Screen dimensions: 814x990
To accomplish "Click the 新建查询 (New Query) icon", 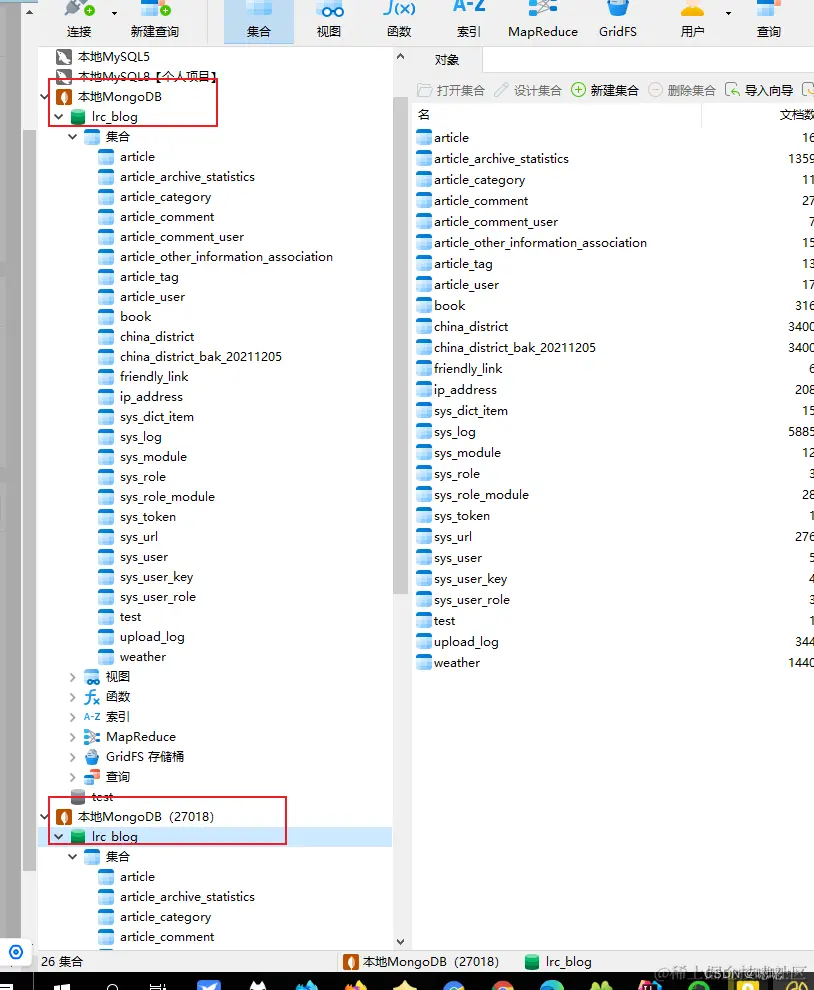I will (155, 19).
